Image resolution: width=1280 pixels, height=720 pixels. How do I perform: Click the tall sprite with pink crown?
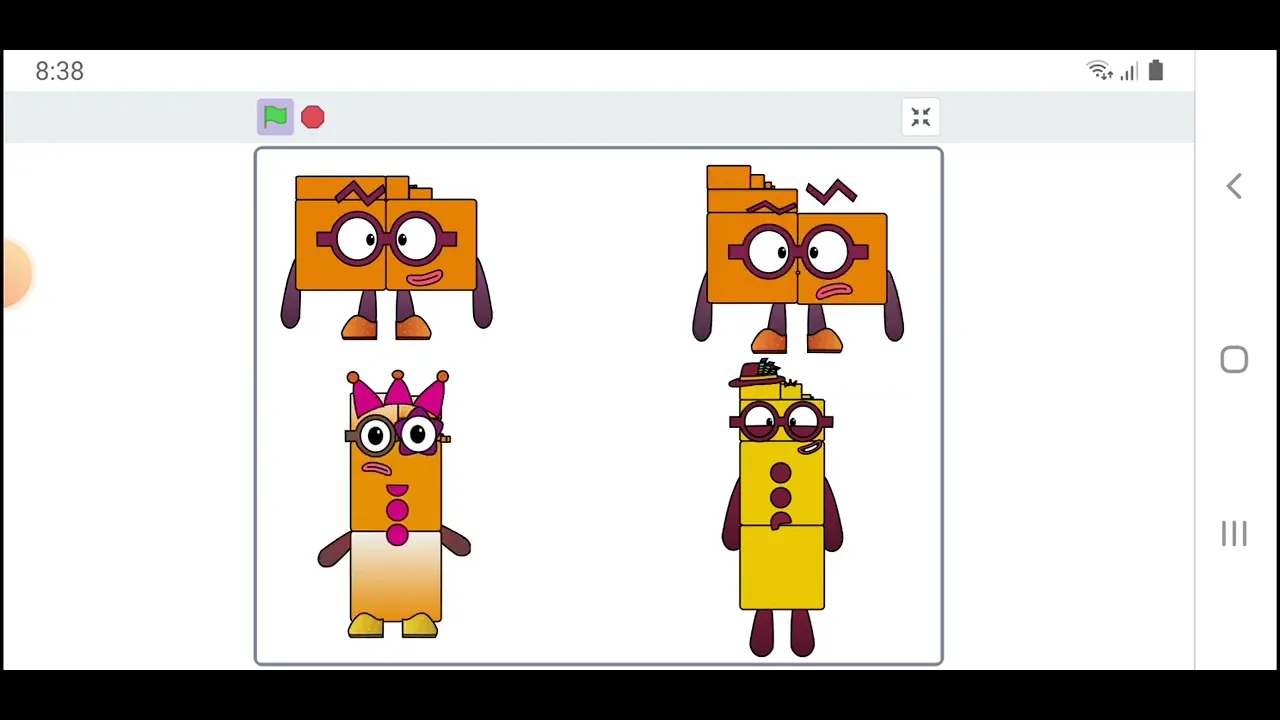(x=395, y=504)
